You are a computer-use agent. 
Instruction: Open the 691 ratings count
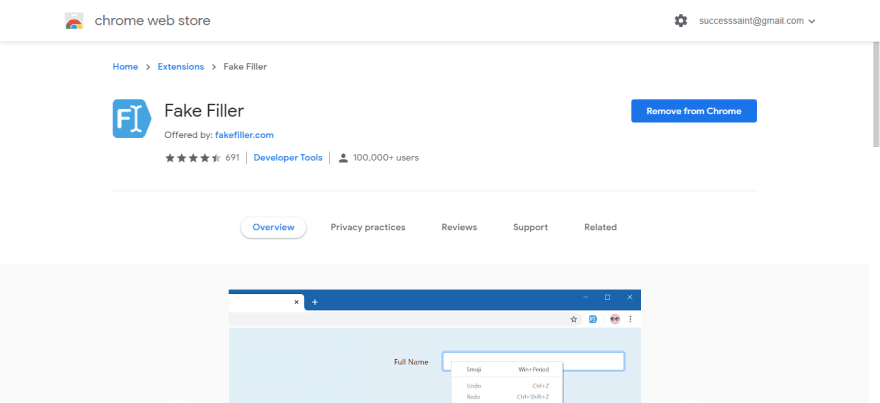(x=232, y=158)
